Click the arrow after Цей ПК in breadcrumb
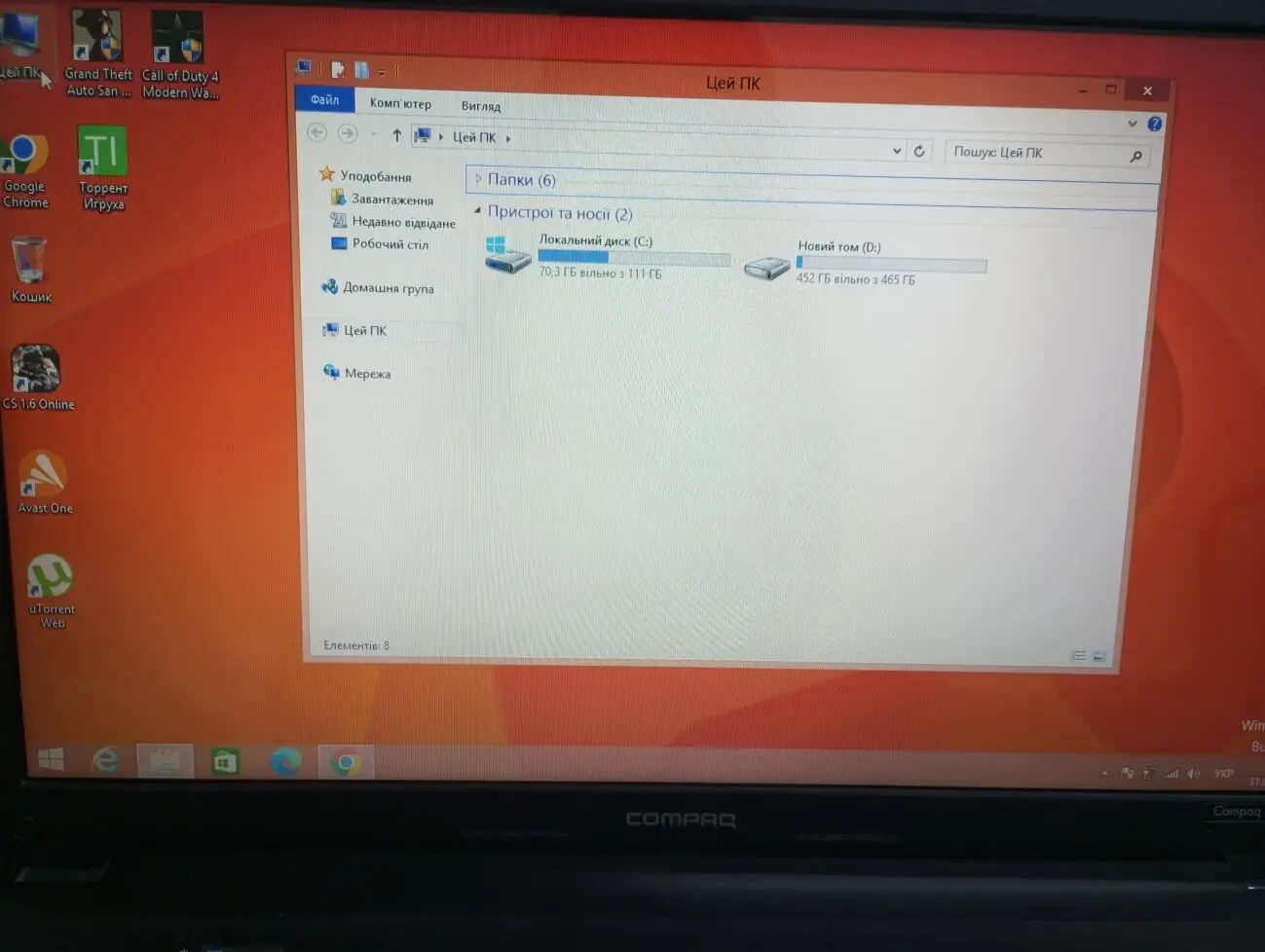The height and width of the screenshot is (952, 1265). pos(508,138)
